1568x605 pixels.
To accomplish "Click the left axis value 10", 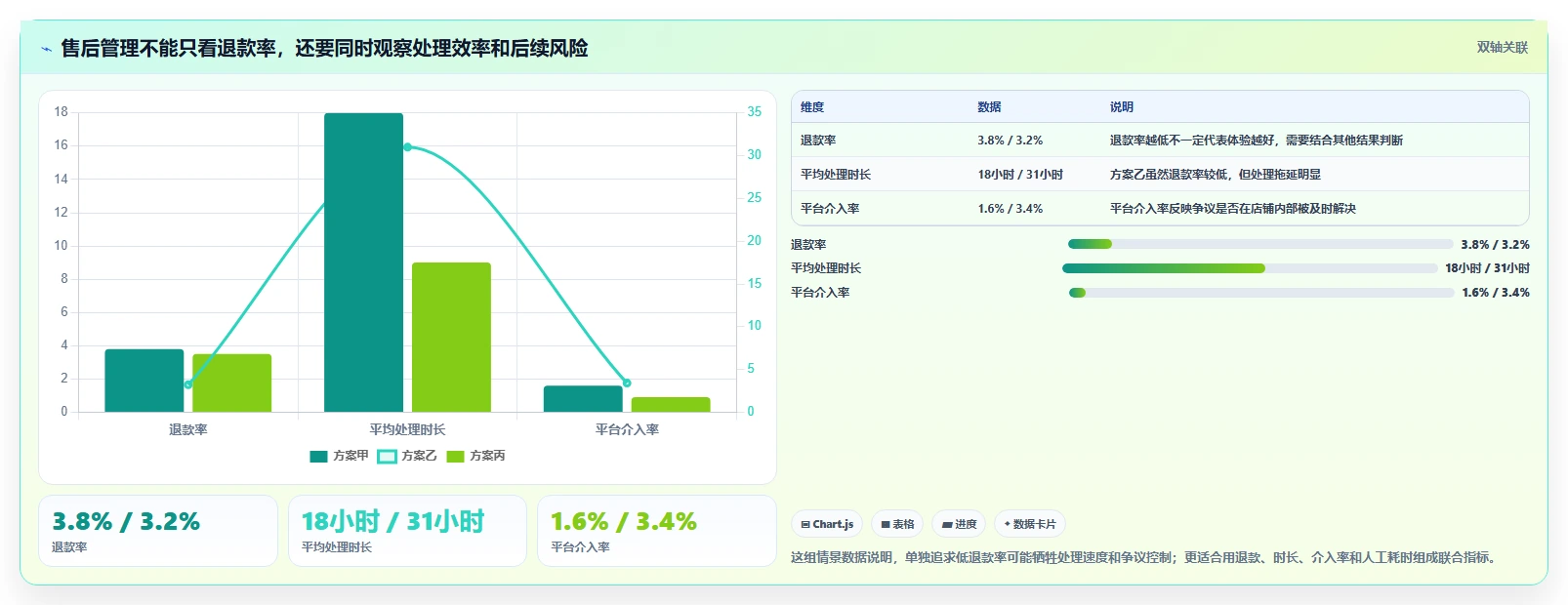I will tap(62, 246).
